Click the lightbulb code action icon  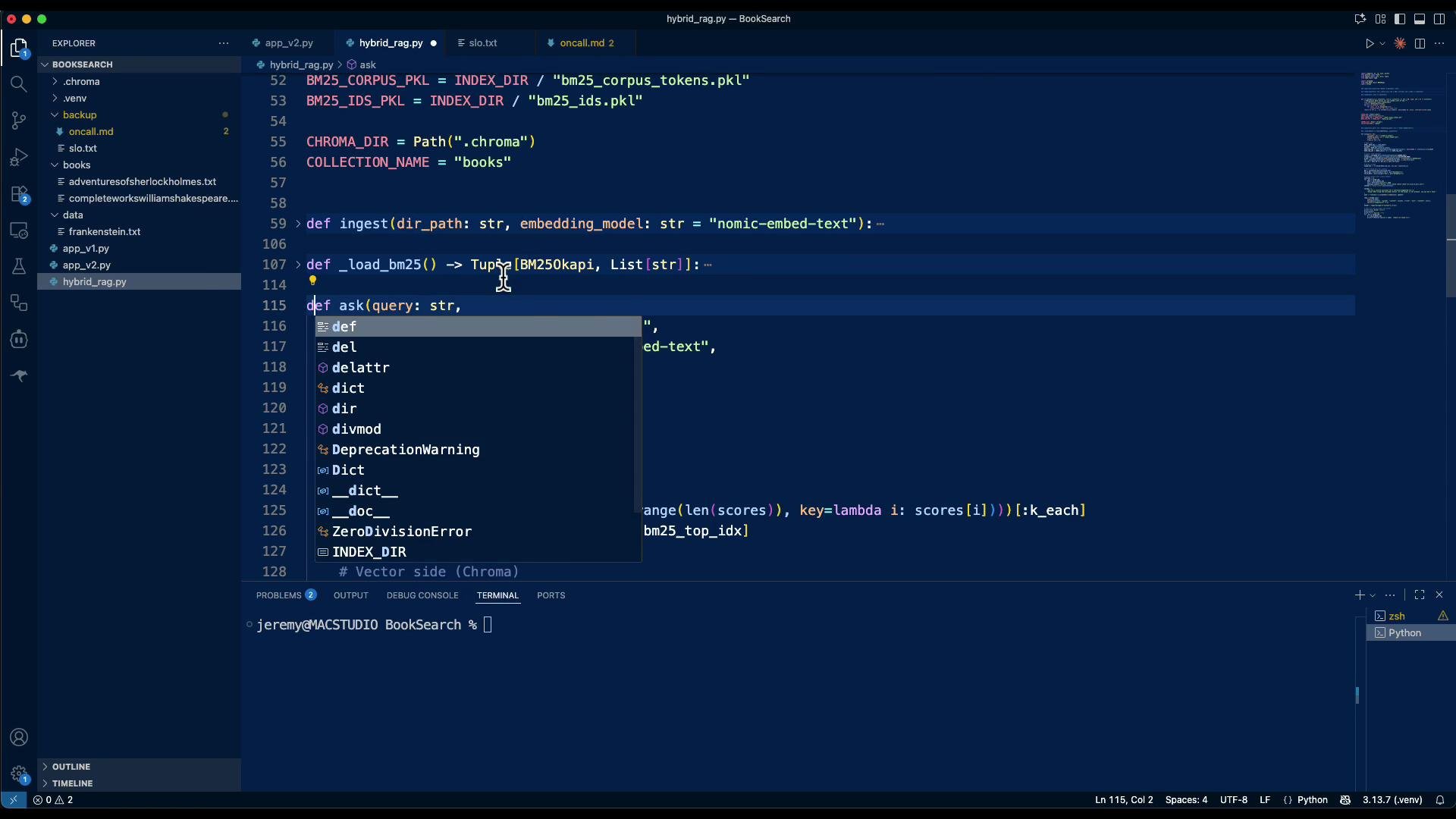click(312, 281)
